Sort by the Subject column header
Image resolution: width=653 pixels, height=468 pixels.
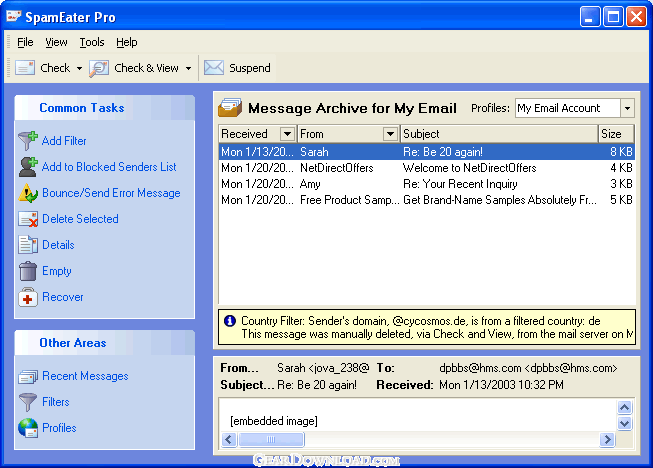pos(499,134)
